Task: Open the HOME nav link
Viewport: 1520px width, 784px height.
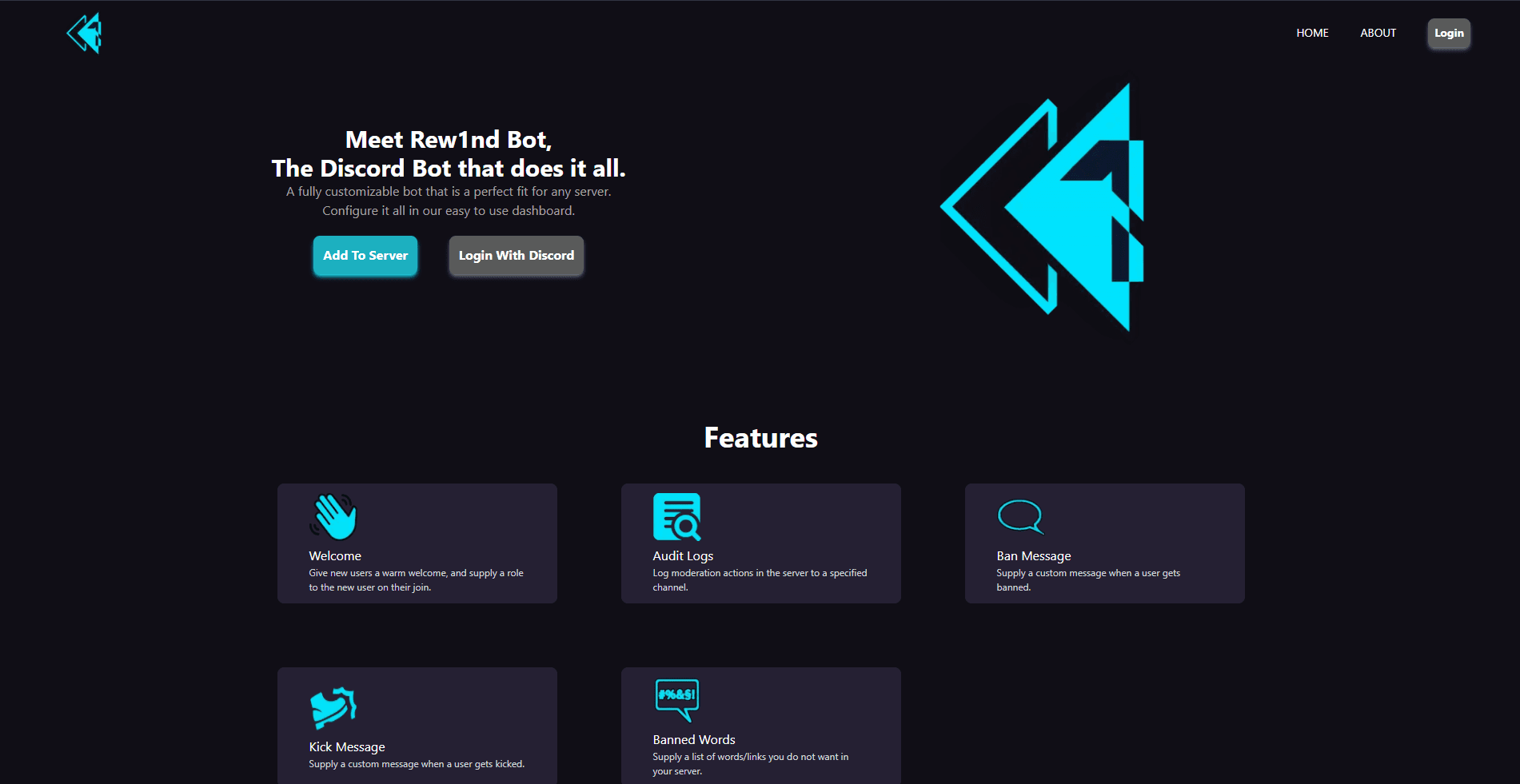Action: click(1312, 33)
